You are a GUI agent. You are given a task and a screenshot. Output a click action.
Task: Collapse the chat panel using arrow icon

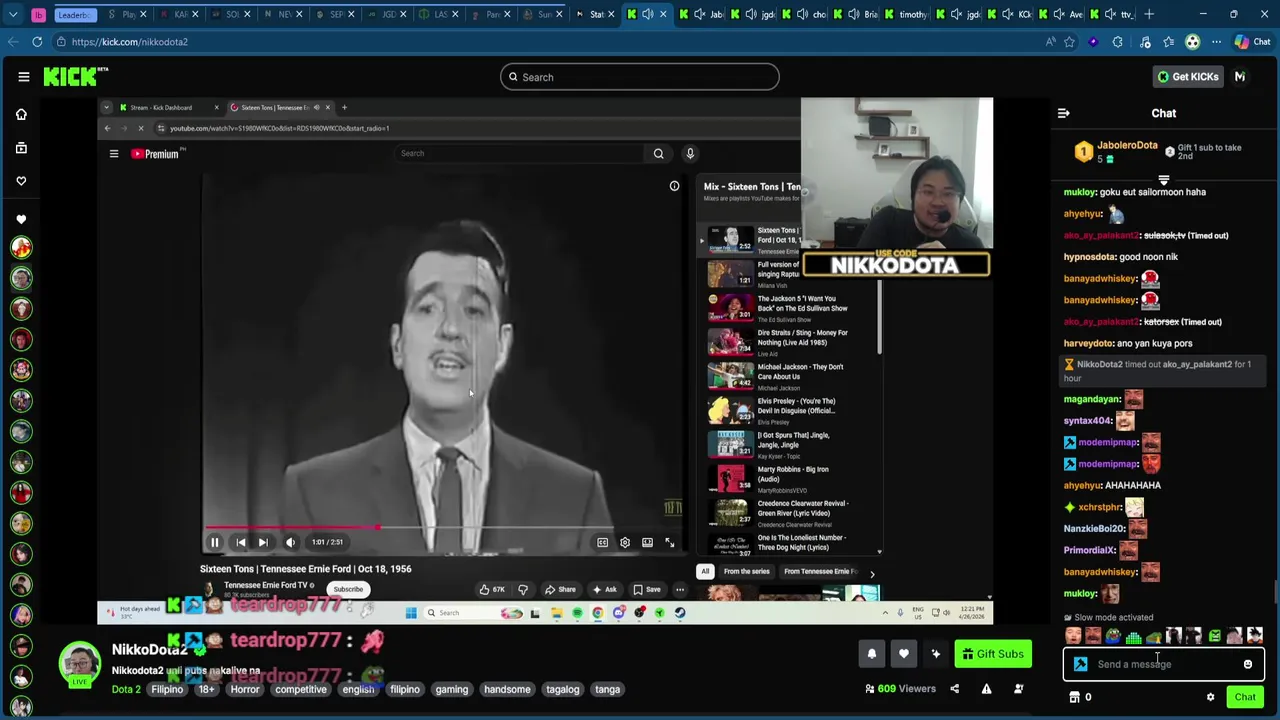click(1063, 113)
